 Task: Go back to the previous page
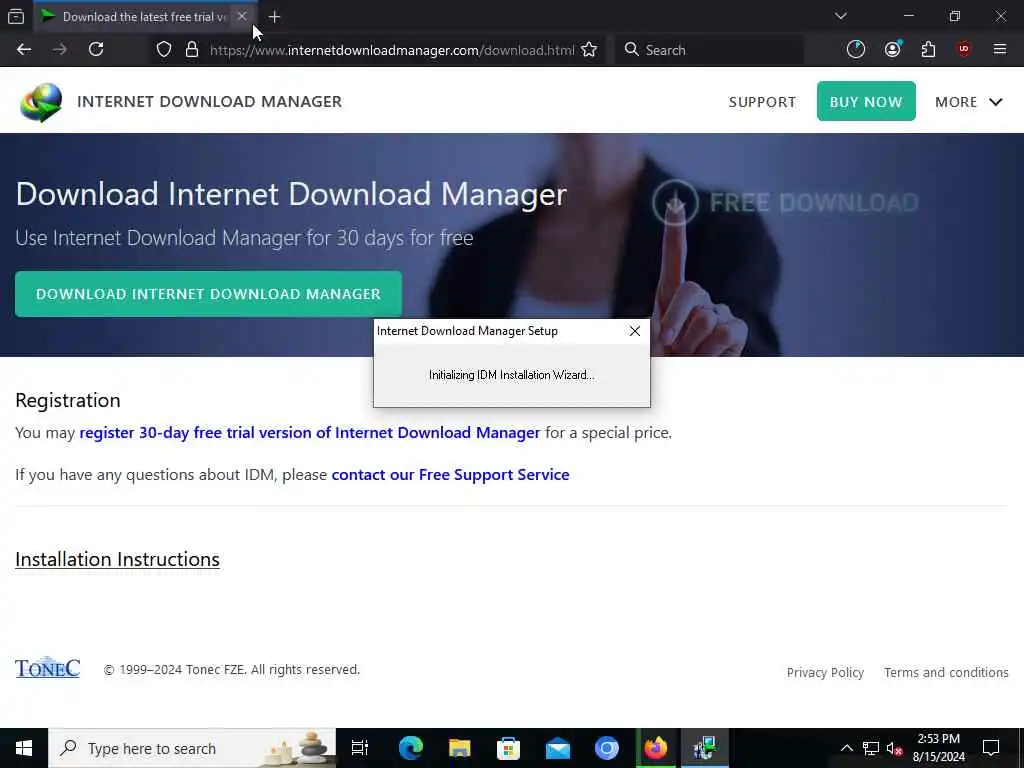coord(24,50)
